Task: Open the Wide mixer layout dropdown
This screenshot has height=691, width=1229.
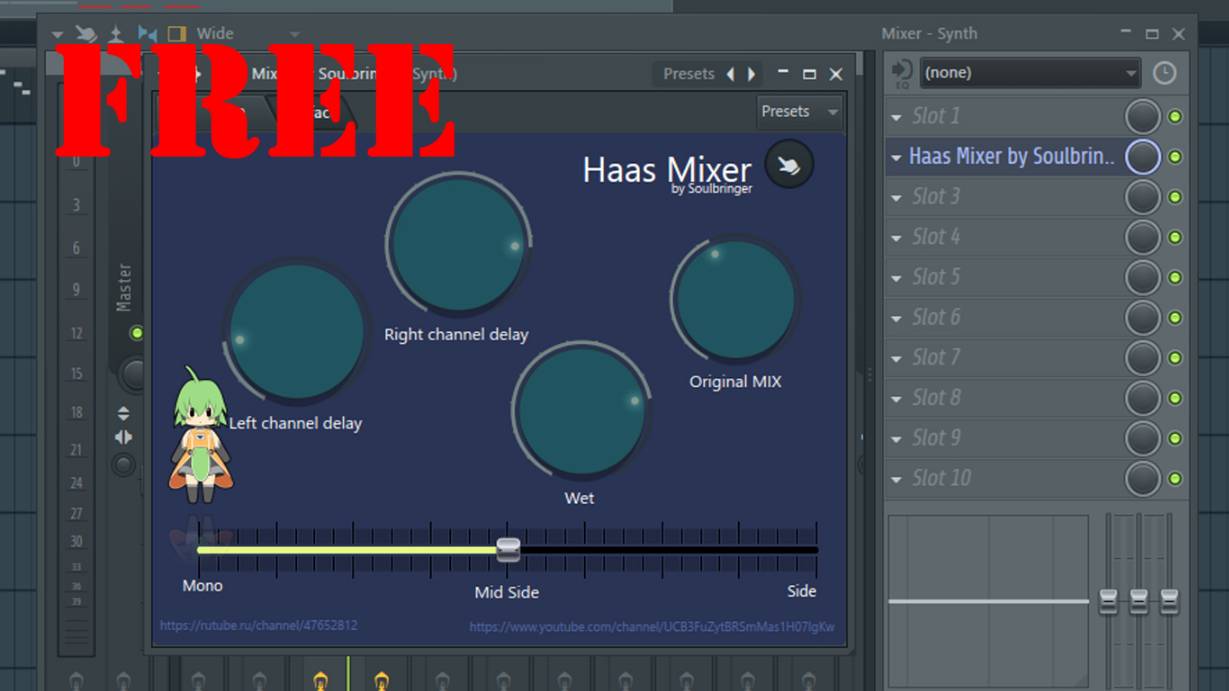Action: coord(246,34)
